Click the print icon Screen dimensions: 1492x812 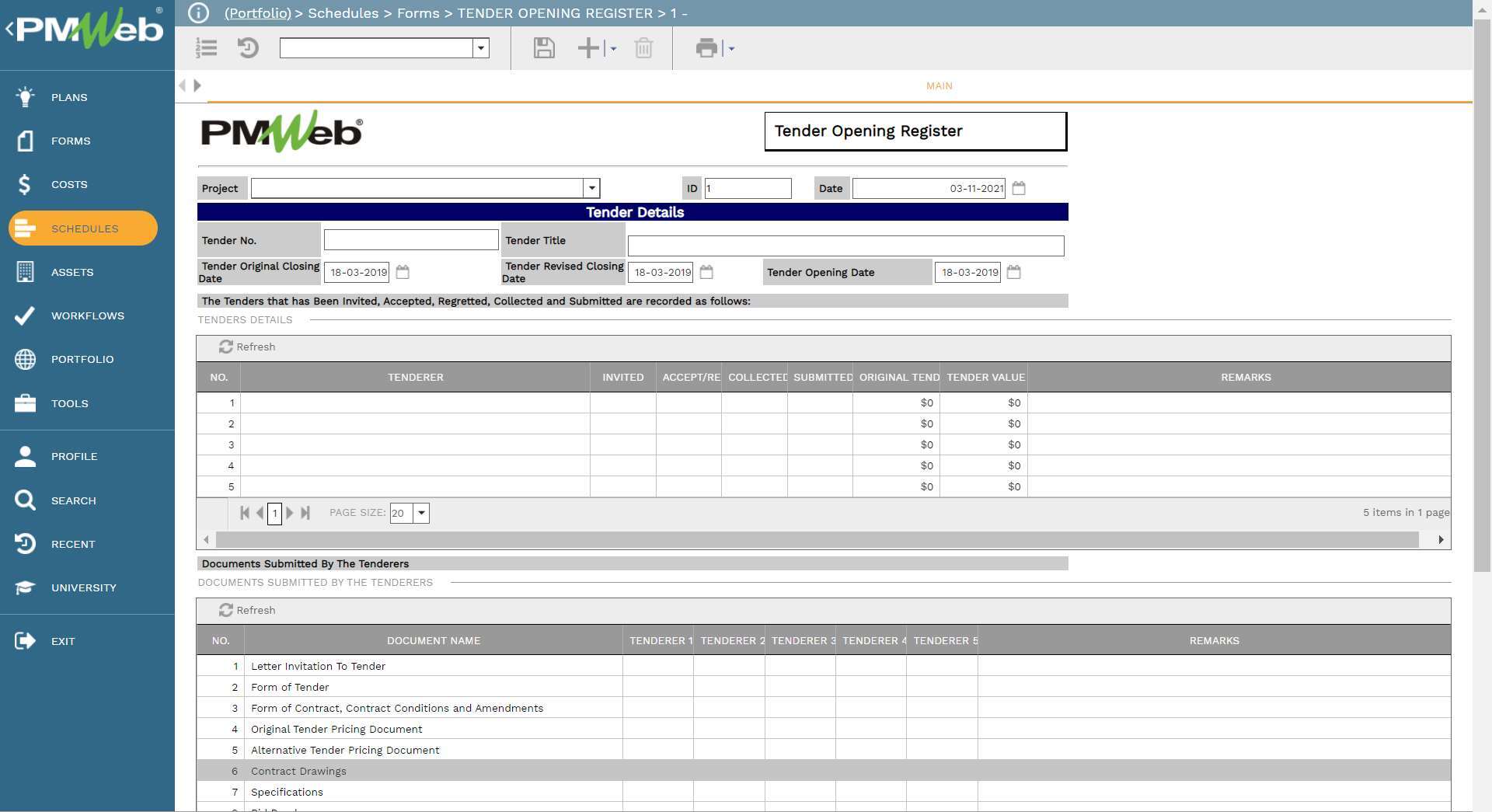pyautogui.click(x=706, y=48)
